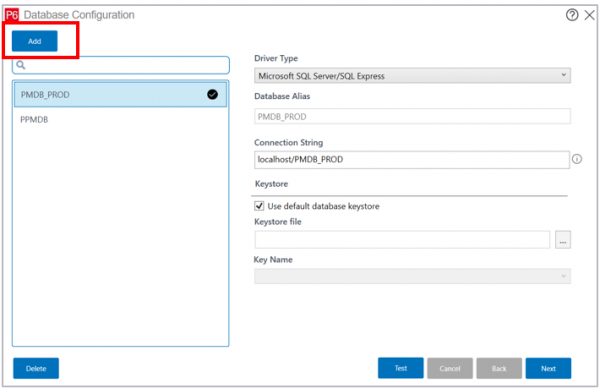This screenshot has width=600, height=389.
Task: Click the blue Add button
Action: (34, 41)
